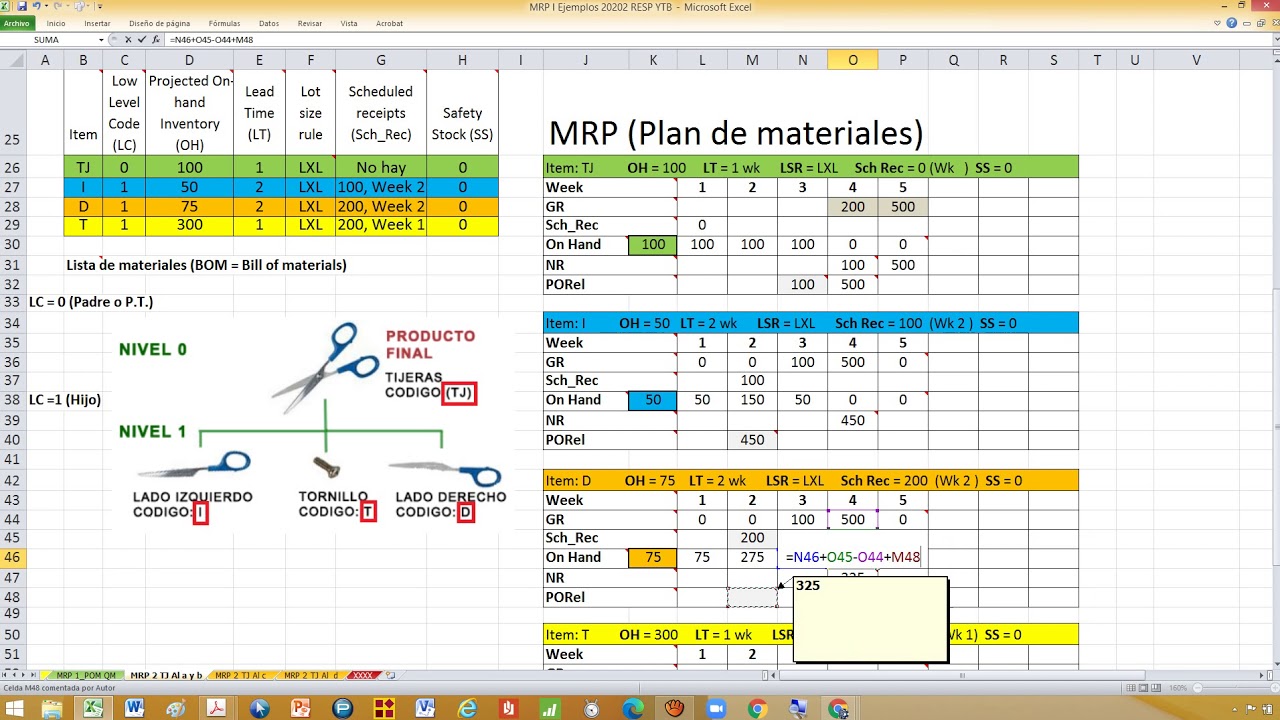Open the Acrobat ribbon tab
Screen dimensions: 1280x720
coord(389,23)
